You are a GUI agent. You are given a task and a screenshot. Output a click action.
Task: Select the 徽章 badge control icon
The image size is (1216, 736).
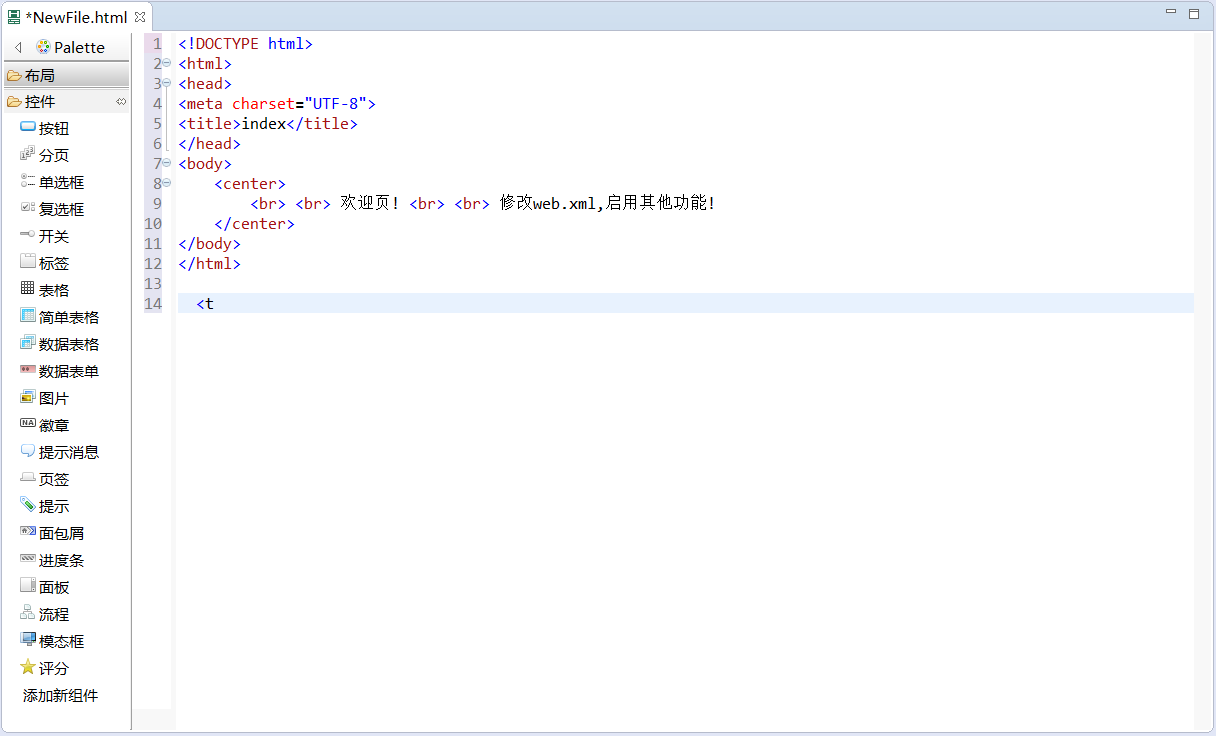click(x=28, y=425)
